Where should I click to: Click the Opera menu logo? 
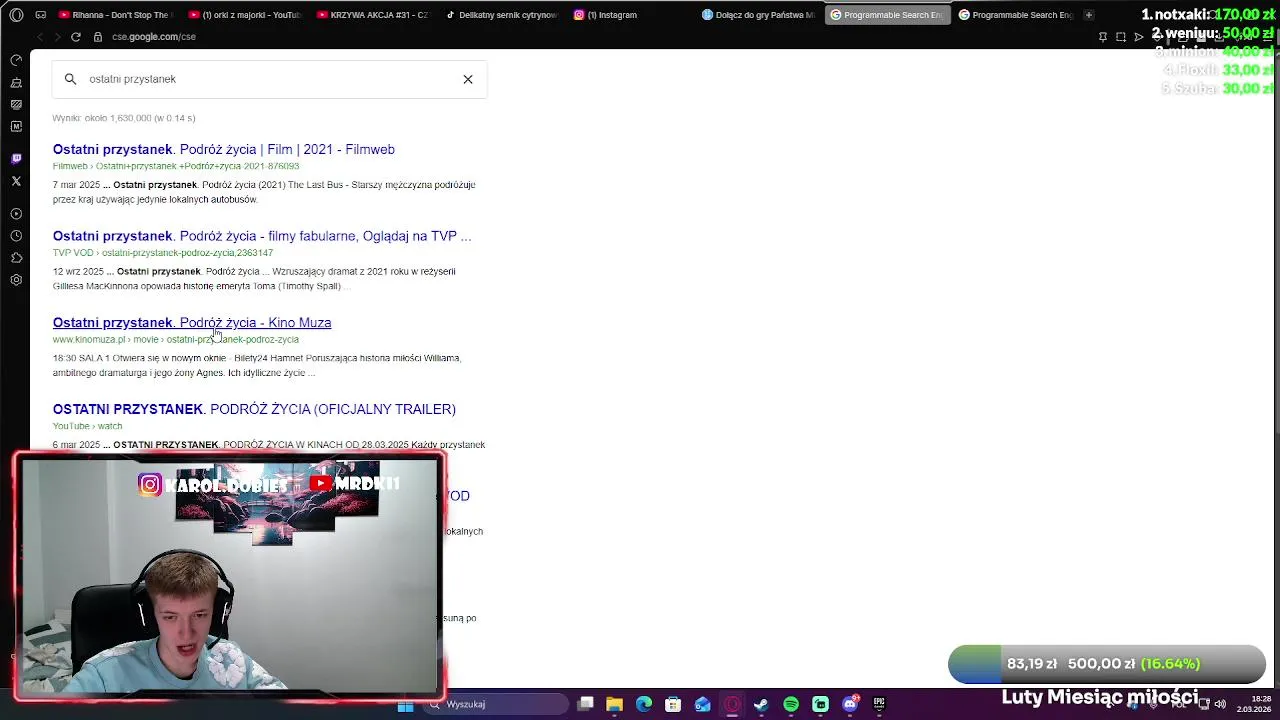pos(16,15)
